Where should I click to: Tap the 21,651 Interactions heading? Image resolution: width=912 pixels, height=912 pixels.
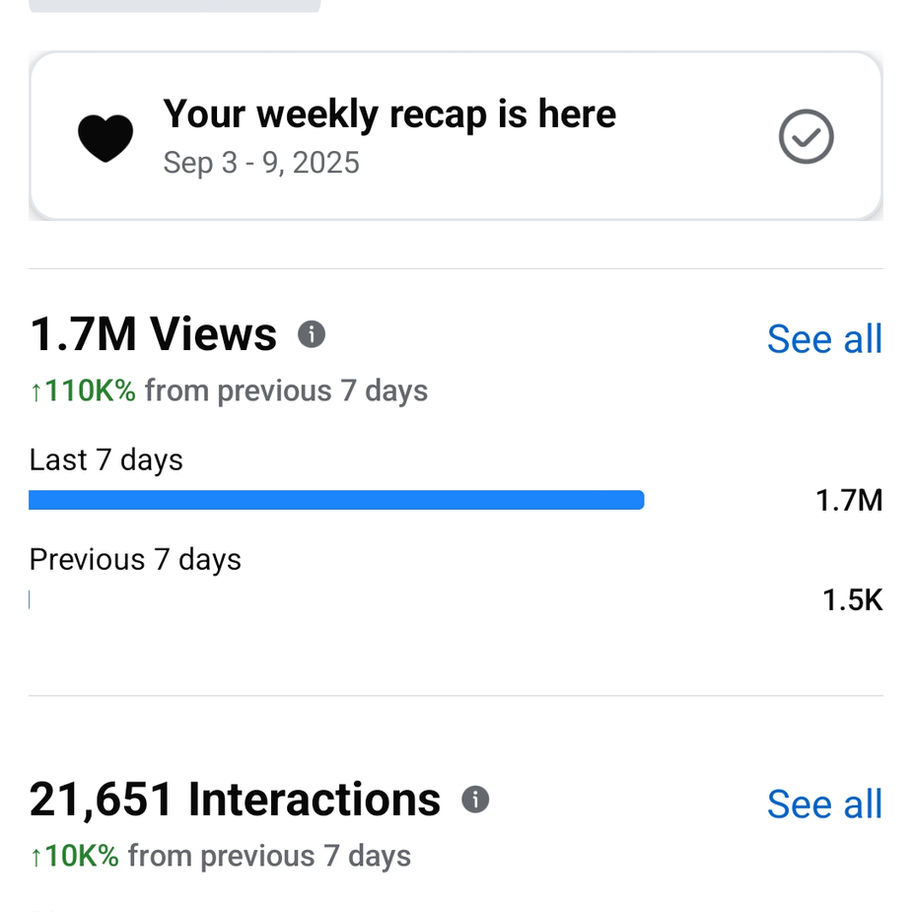[x=235, y=799]
